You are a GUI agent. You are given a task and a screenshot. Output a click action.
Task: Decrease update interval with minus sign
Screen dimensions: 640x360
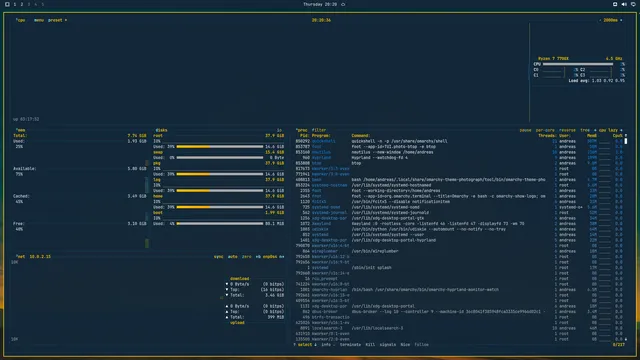tap(600, 20)
